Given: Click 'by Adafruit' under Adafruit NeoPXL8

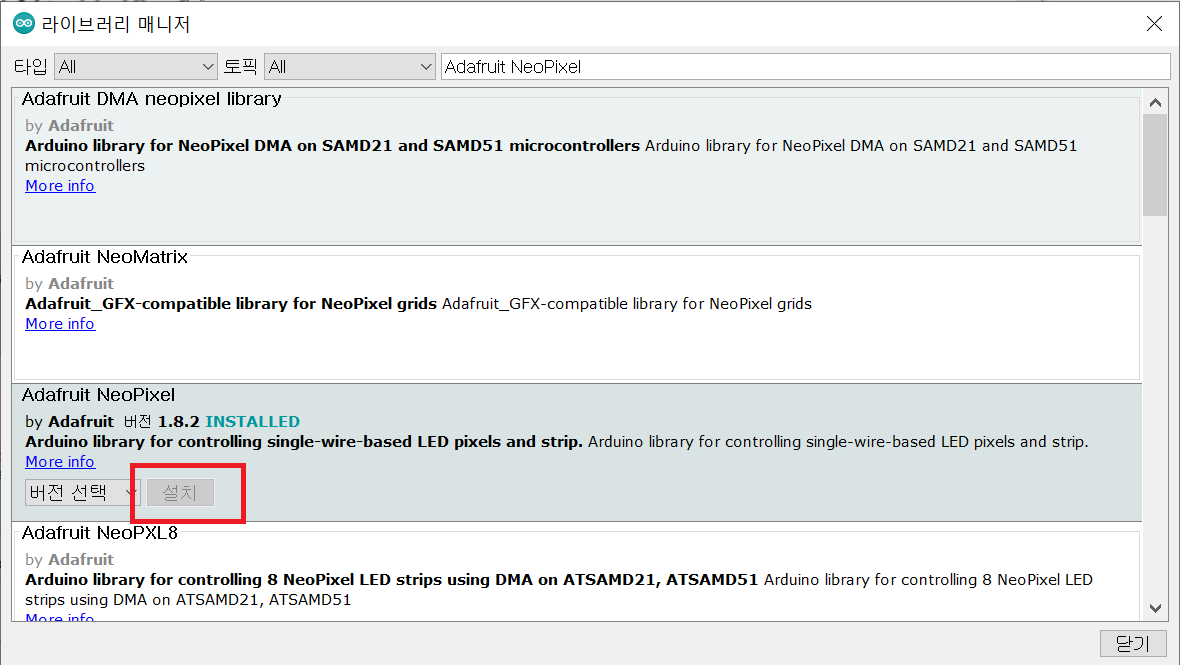Looking at the screenshot, I should 69,560.
